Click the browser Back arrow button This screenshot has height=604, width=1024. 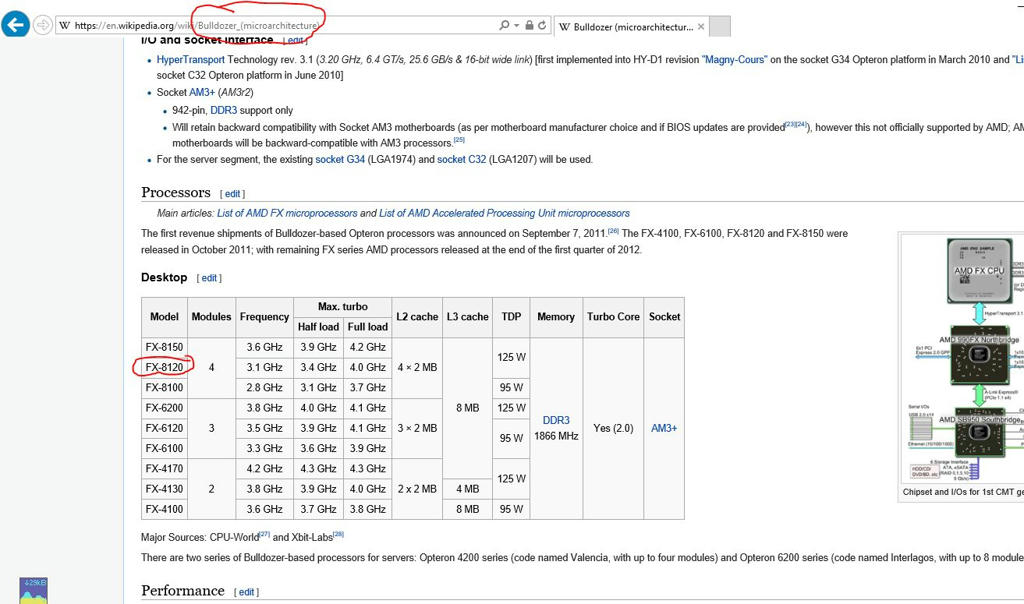tap(15, 25)
